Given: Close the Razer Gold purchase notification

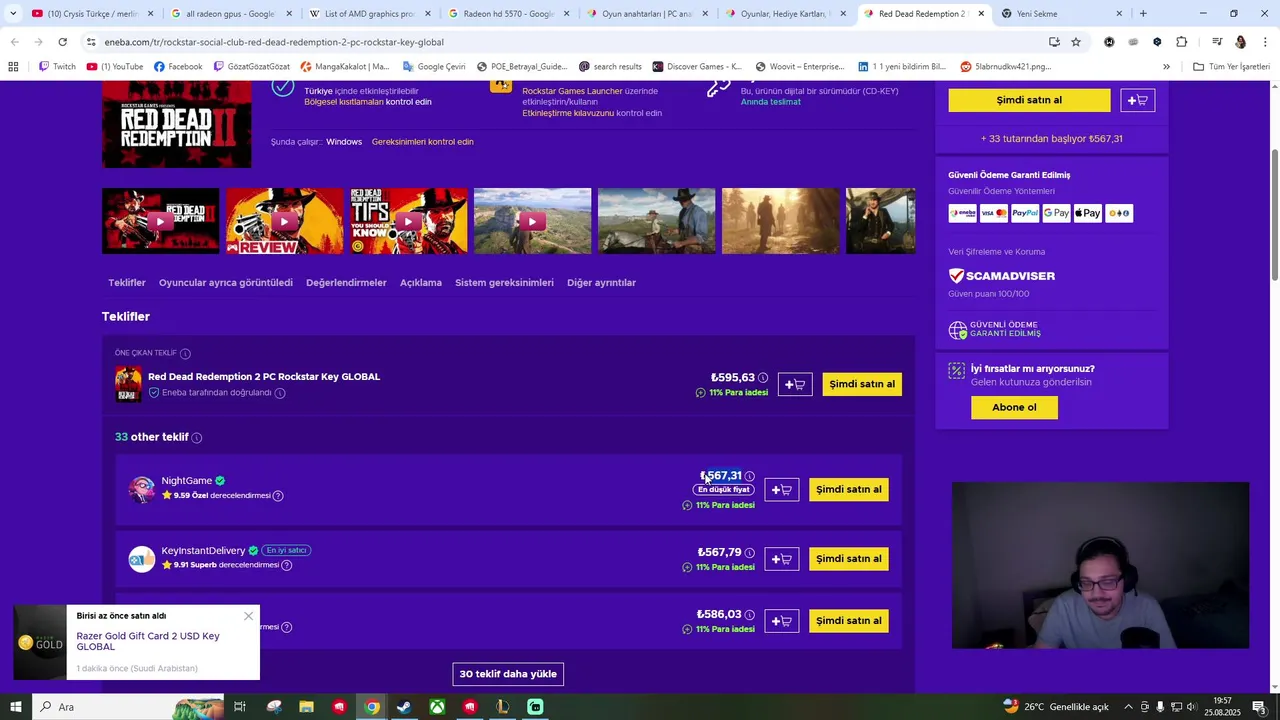Looking at the screenshot, I should pyautogui.click(x=248, y=616).
